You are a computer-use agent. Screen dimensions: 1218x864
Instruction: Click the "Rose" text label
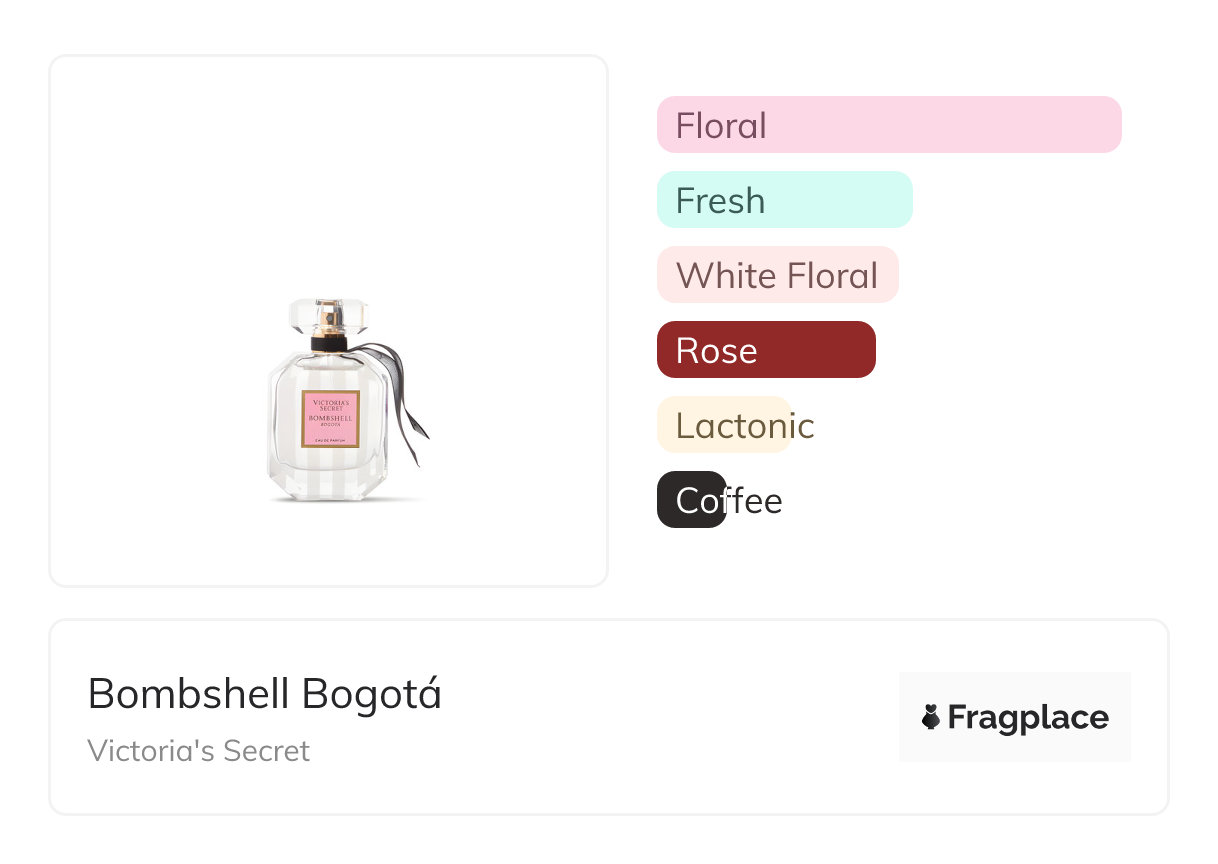(716, 351)
